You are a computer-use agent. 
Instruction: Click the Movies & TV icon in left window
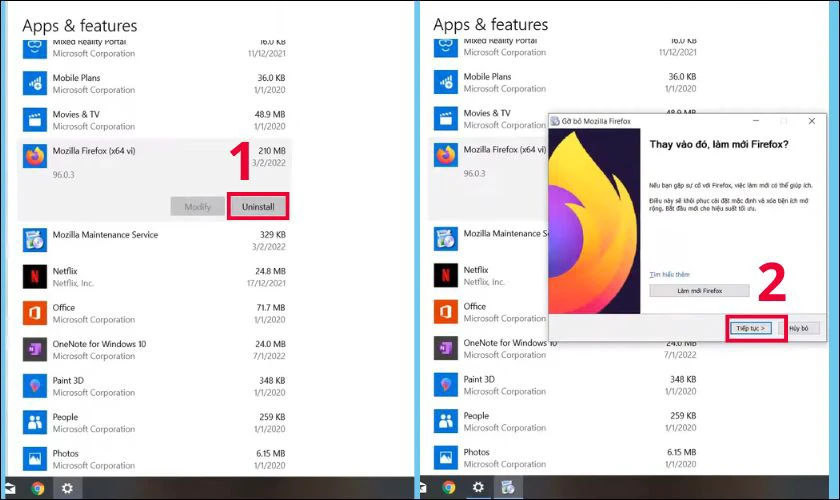pyautogui.click(x=35, y=120)
